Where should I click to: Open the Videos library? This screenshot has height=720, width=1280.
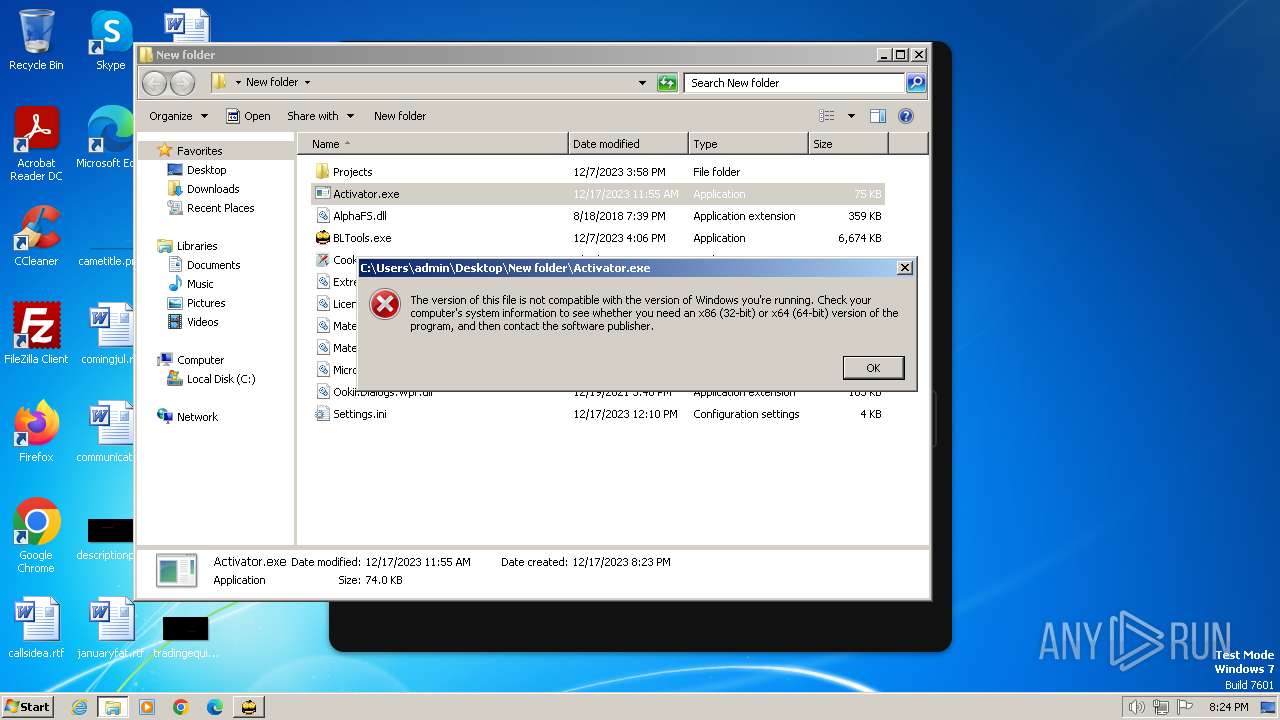pos(202,322)
